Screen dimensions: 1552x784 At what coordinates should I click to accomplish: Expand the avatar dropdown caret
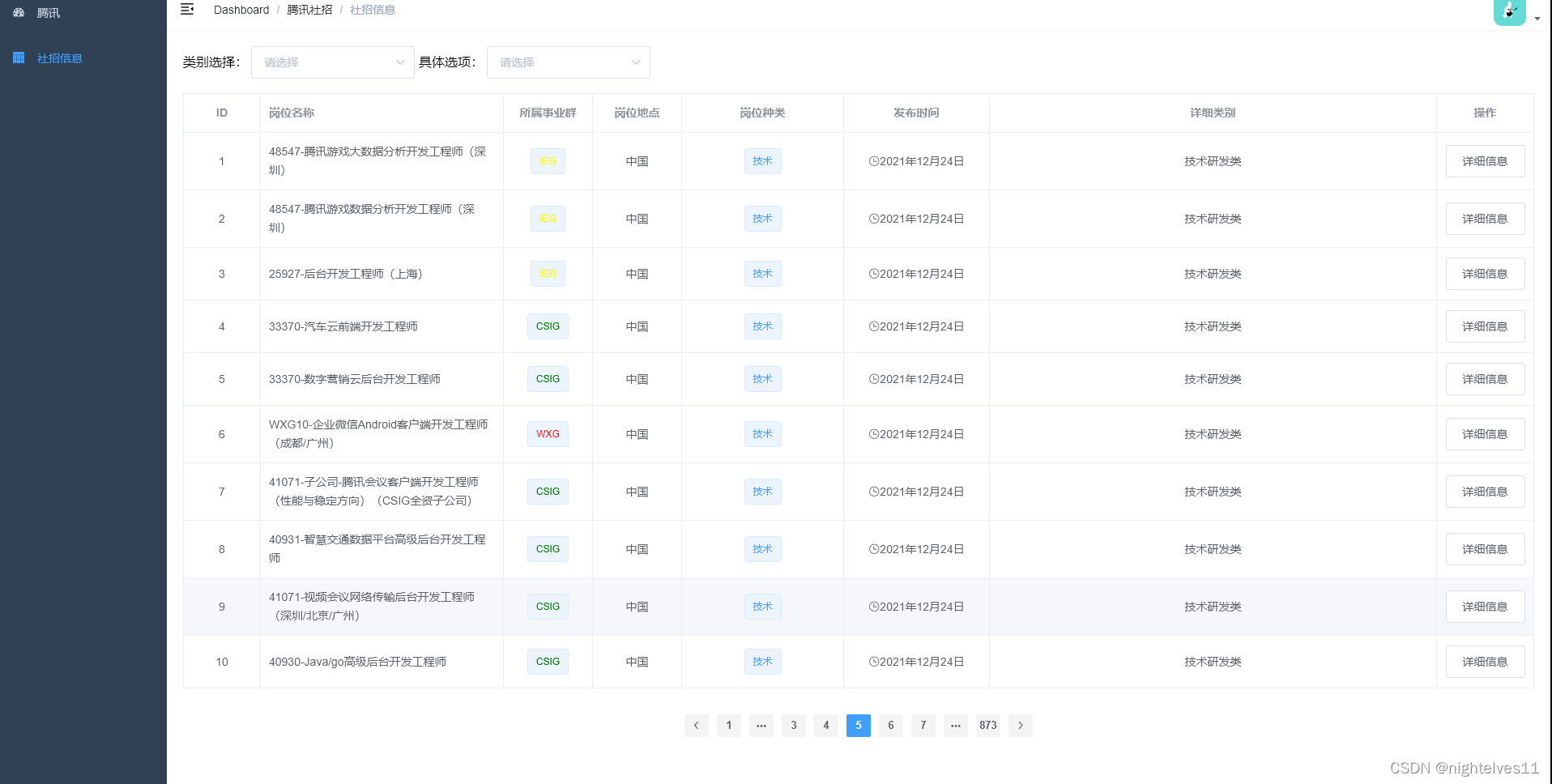(x=1537, y=19)
